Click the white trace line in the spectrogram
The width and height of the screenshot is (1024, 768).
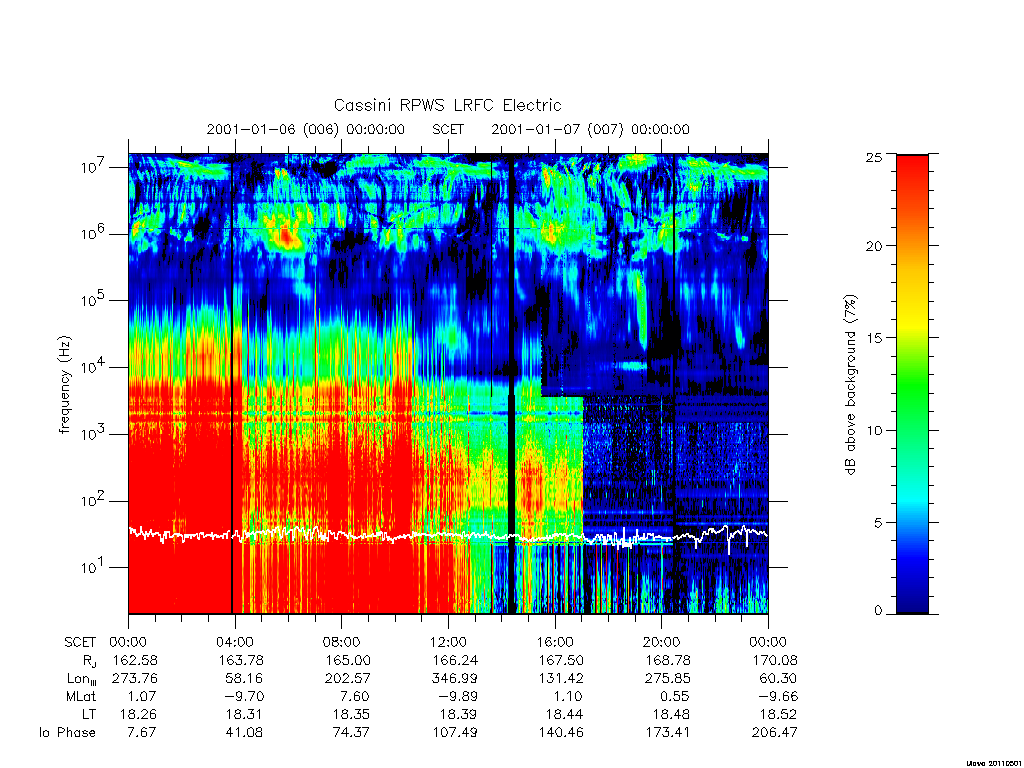coord(448,535)
